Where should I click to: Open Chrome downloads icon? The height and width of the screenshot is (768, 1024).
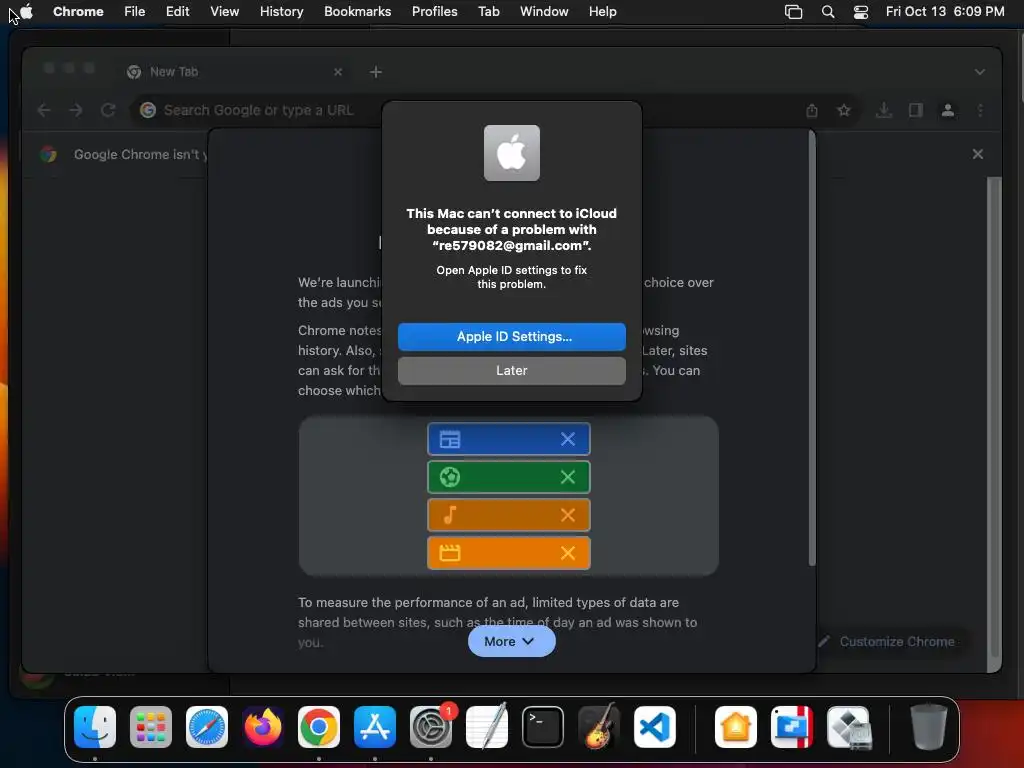[884, 110]
